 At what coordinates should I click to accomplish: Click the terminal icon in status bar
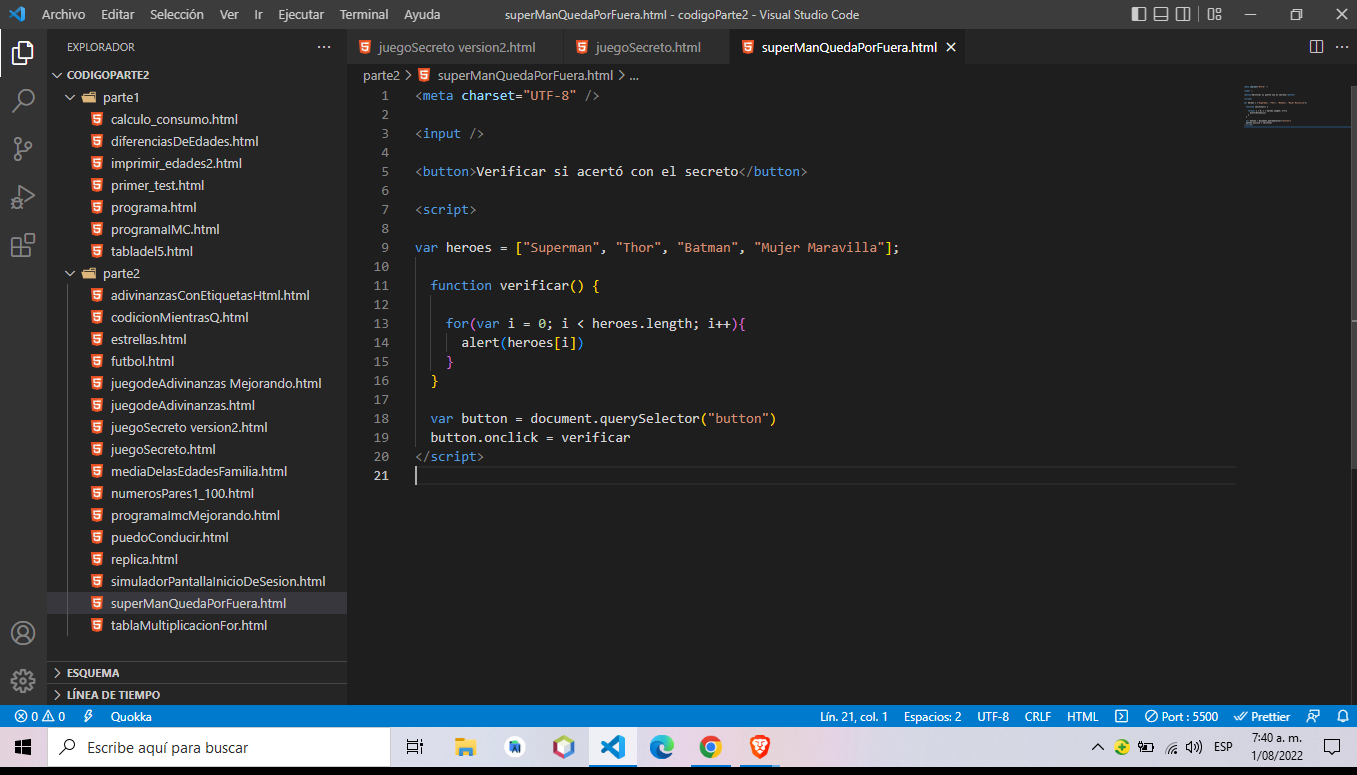[1122, 717]
